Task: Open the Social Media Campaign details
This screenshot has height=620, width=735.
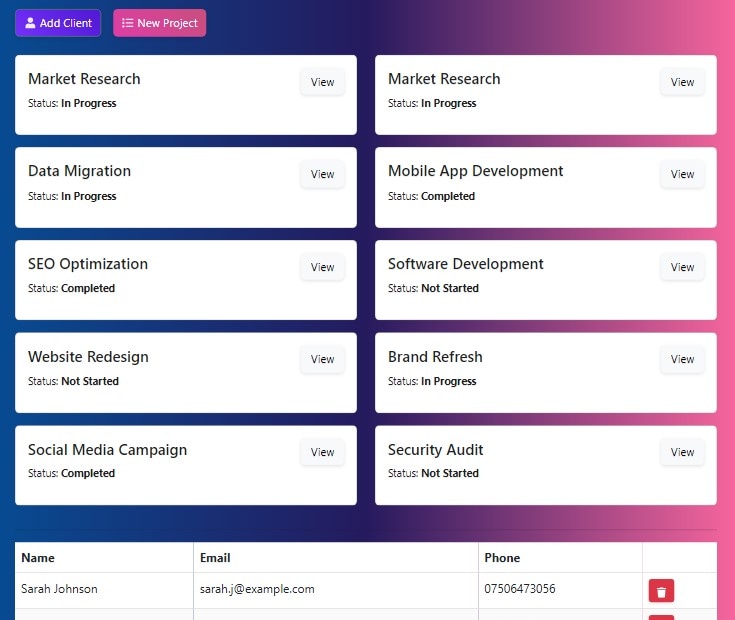Action: (x=322, y=452)
